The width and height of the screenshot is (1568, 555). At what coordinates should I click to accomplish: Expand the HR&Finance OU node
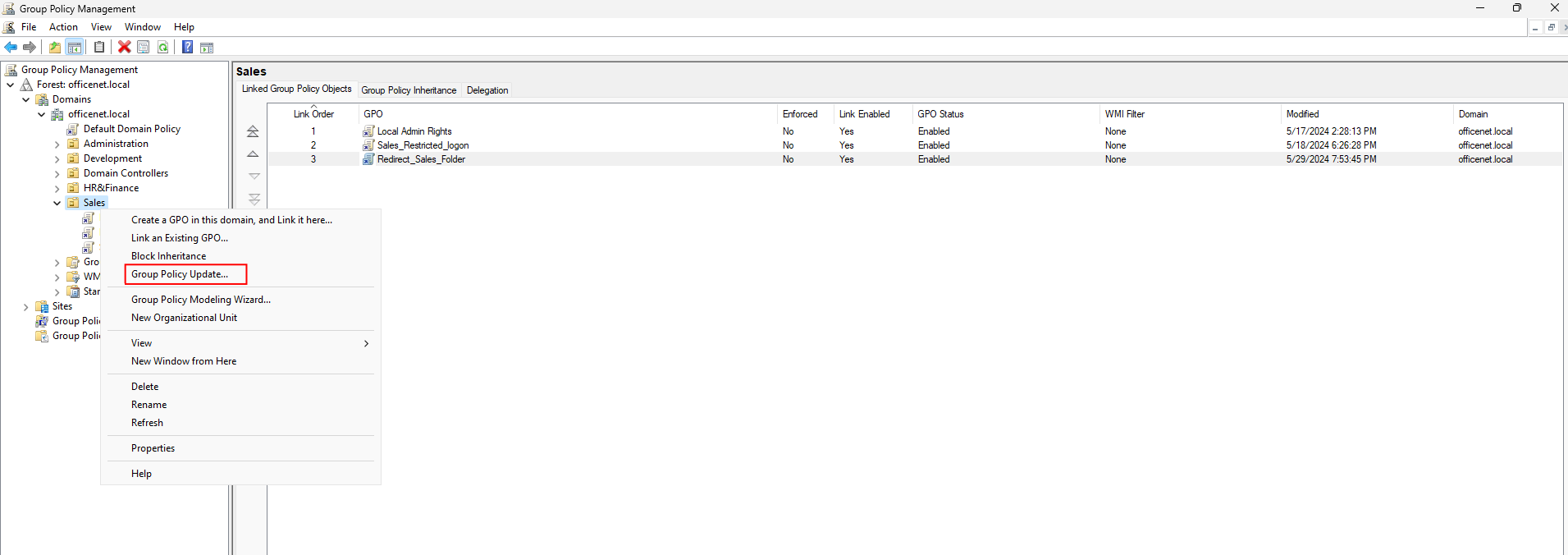[x=57, y=189]
